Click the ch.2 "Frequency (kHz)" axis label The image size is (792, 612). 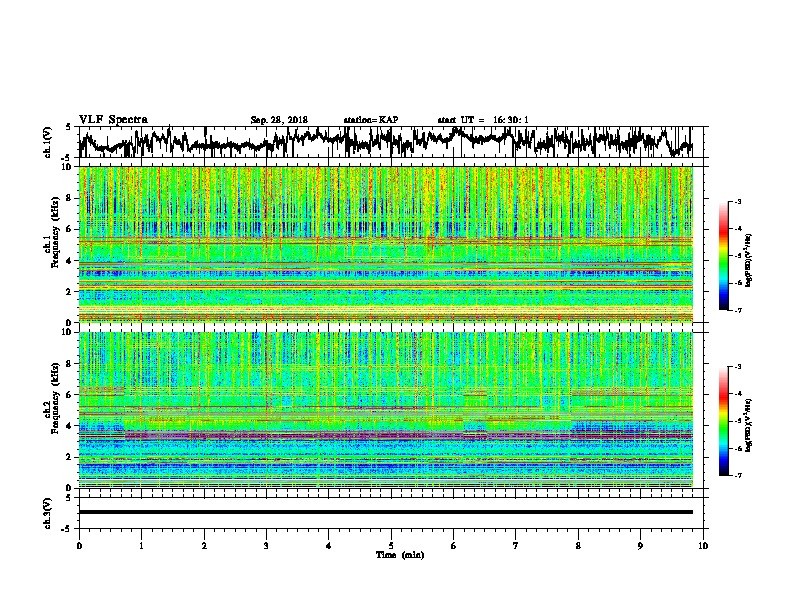[x=55, y=398]
